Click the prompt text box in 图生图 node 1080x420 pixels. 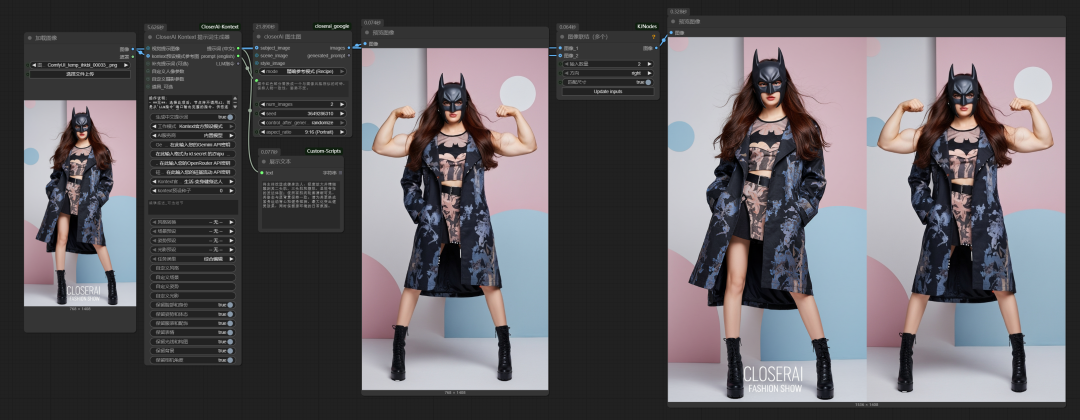pyautogui.click(x=301, y=88)
